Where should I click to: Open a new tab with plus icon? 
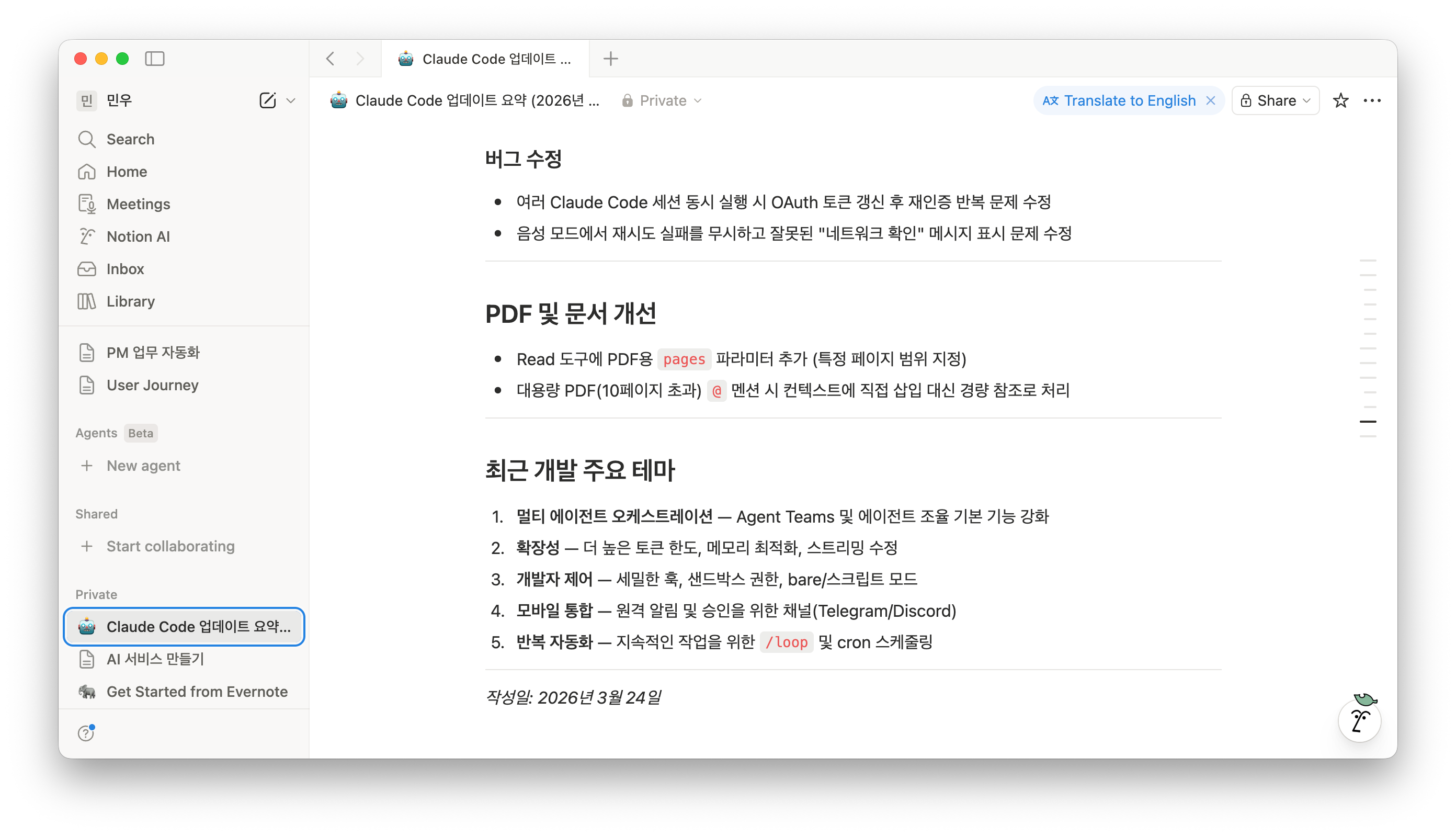[611, 59]
